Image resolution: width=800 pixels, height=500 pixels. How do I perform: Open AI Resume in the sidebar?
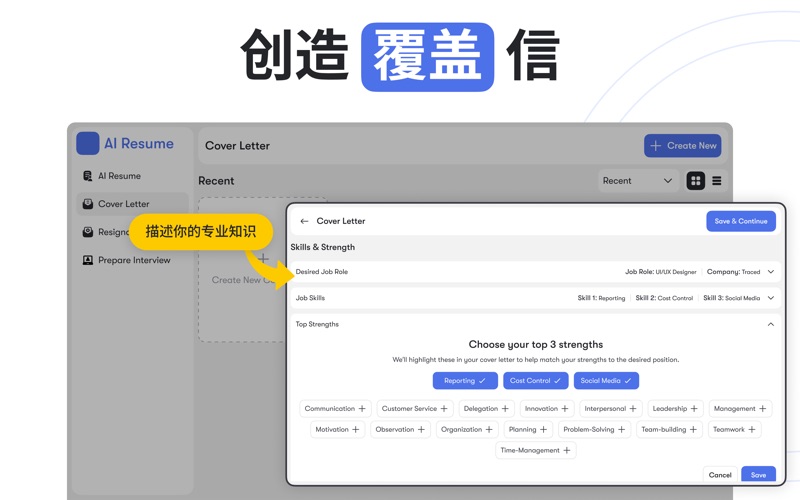click(x=132, y=176)
